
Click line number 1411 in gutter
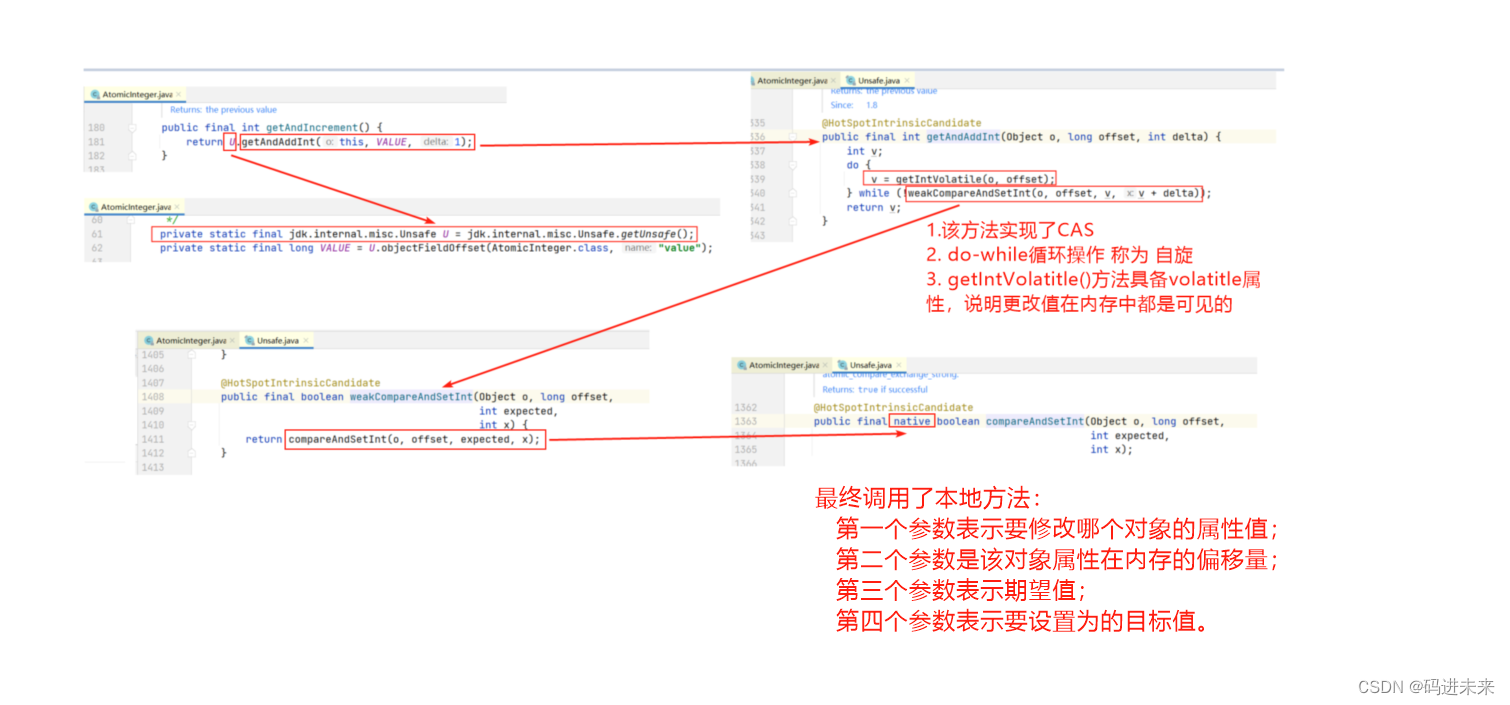[152, 439]
